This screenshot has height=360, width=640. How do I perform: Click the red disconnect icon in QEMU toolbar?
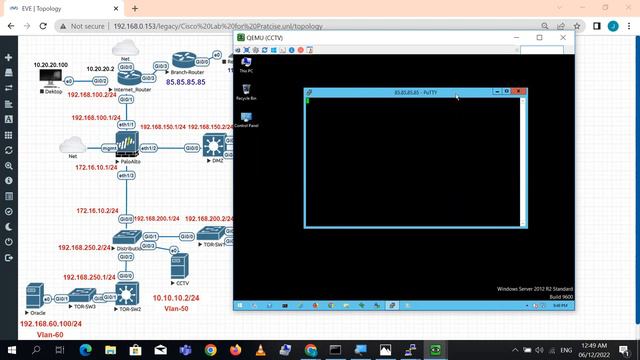pyautogui.click(x=300, y=50)
